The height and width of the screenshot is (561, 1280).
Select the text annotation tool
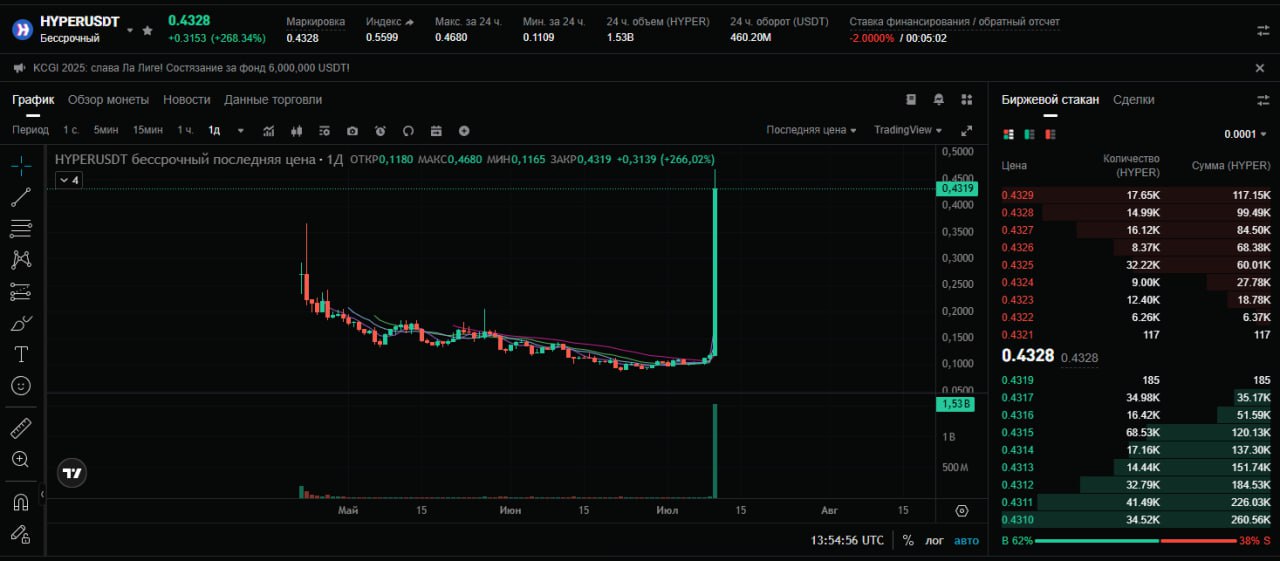(x=21, y=354)
